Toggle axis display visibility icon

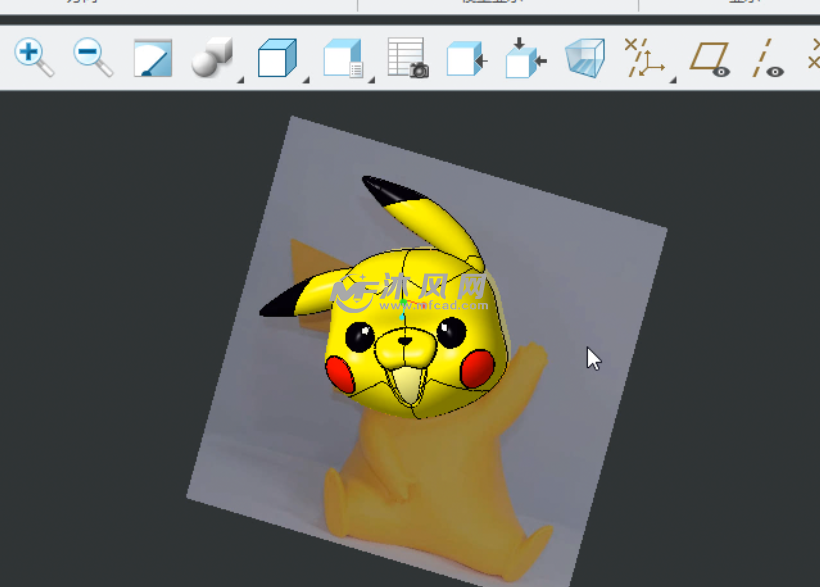point(768,58)
